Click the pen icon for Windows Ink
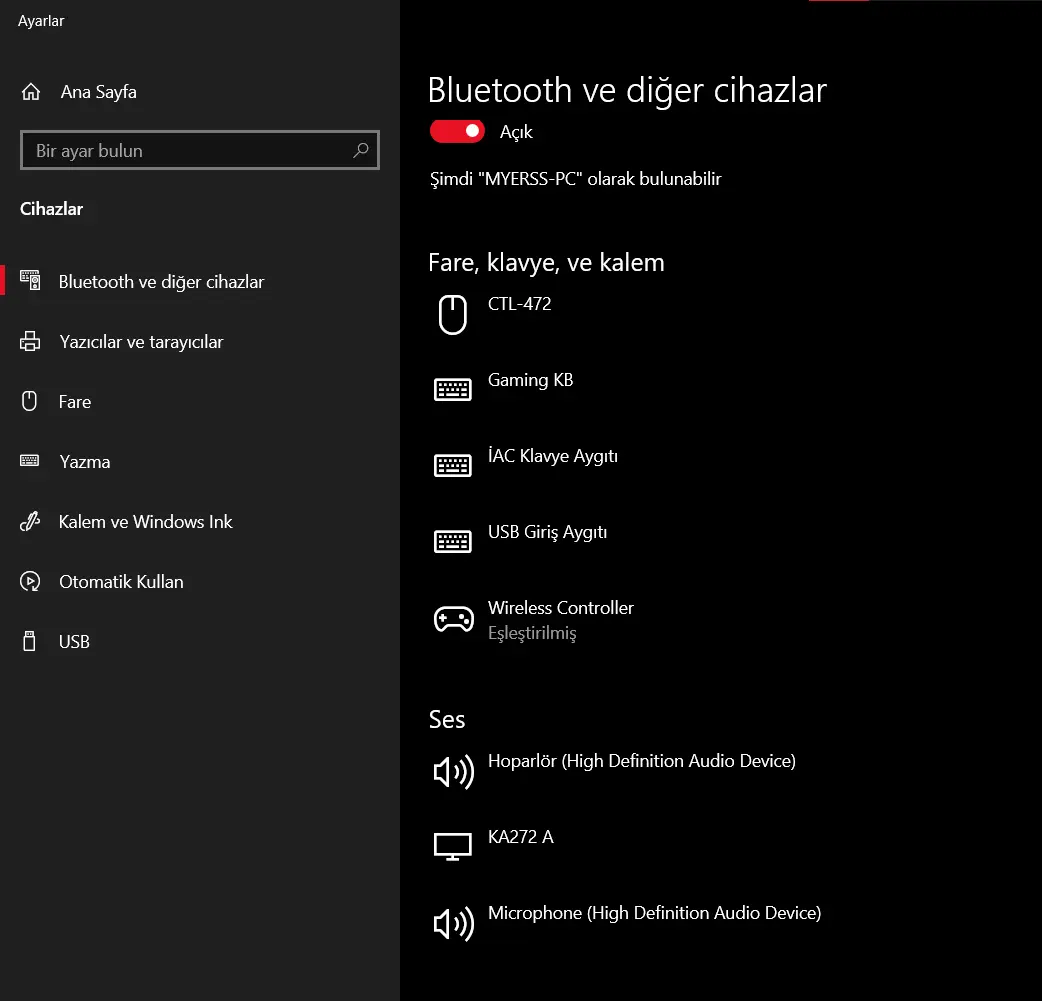This screenshot has width=1042, height=1001. (30, 521)
